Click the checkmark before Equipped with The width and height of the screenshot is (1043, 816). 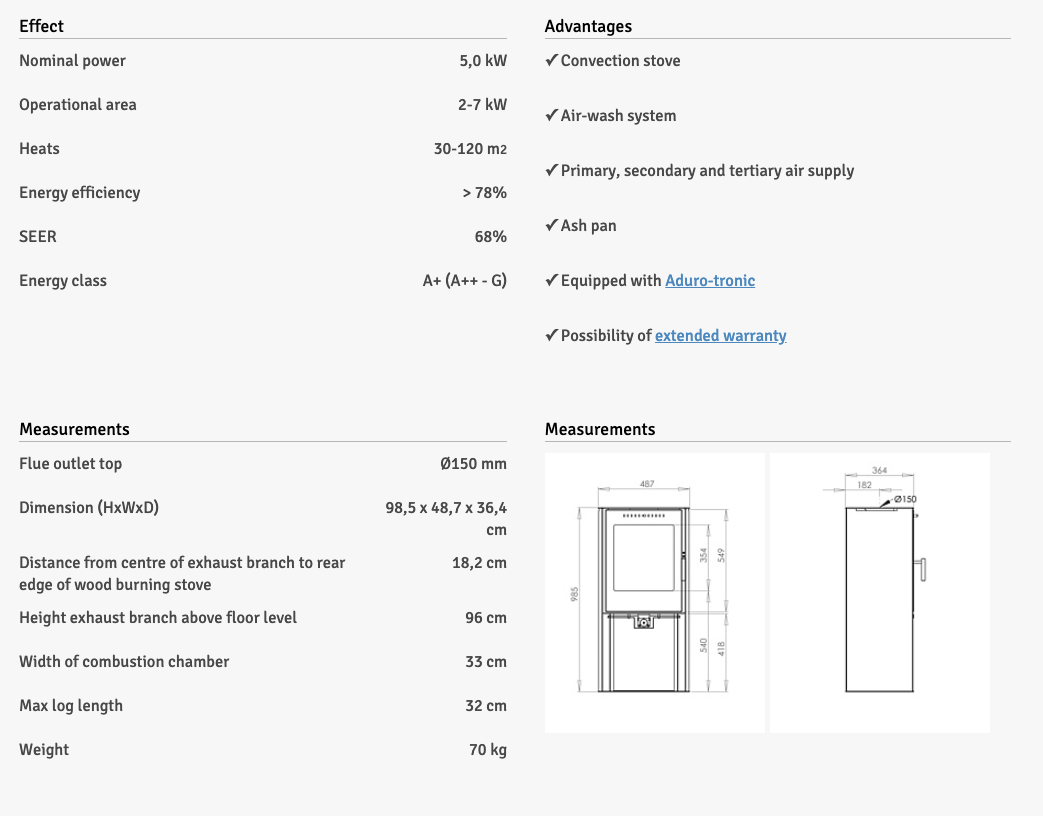tap(551, 281)
